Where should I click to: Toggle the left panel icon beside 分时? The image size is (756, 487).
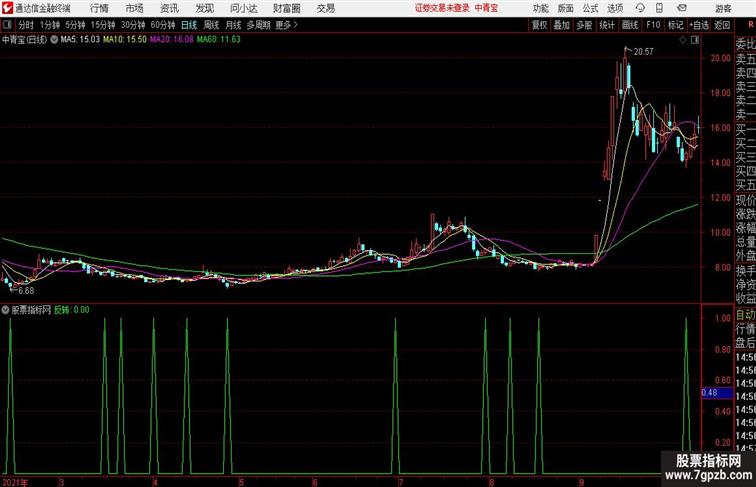coord(7,25)
